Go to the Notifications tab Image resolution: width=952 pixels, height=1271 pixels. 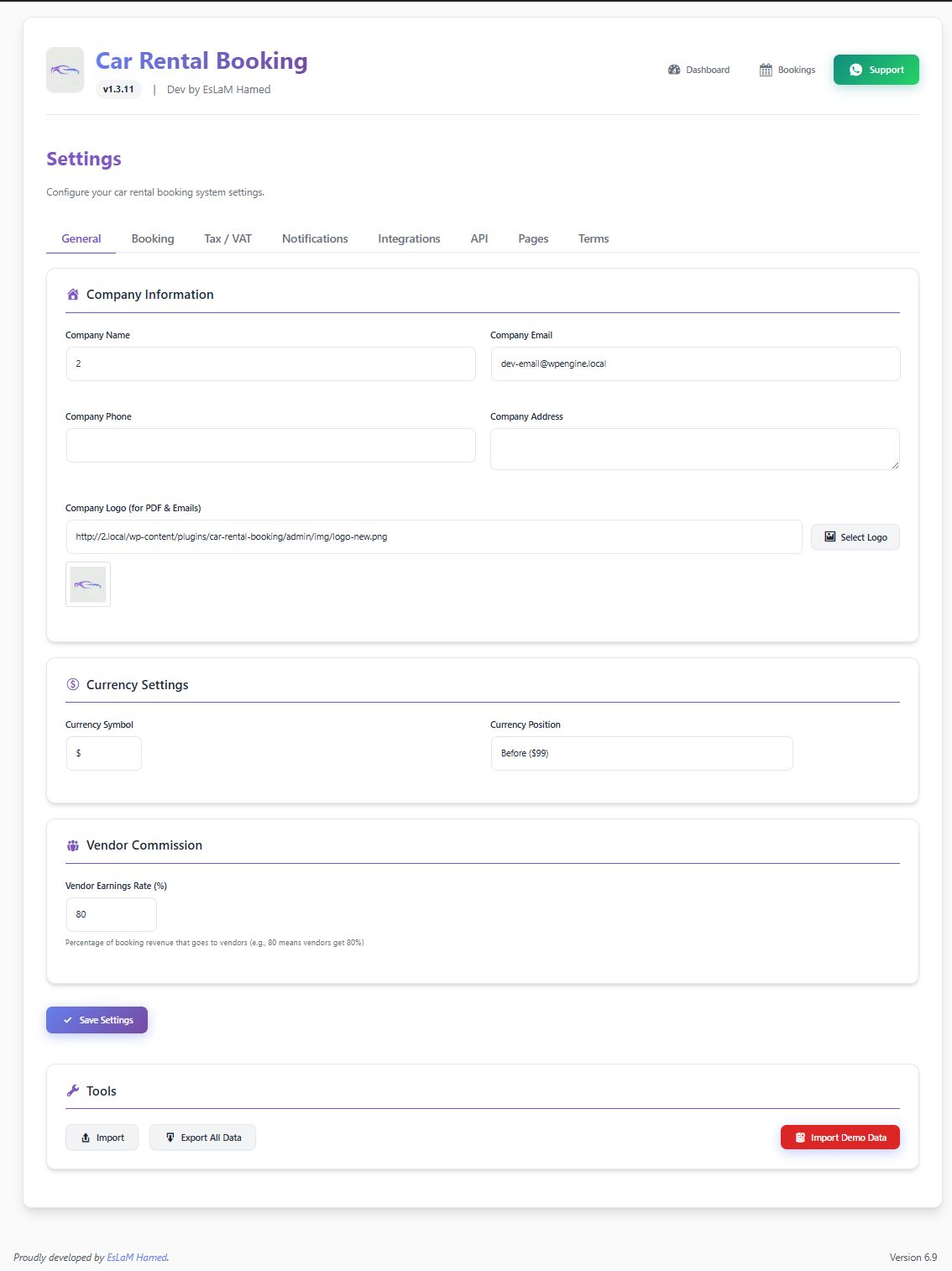(315, 238)
